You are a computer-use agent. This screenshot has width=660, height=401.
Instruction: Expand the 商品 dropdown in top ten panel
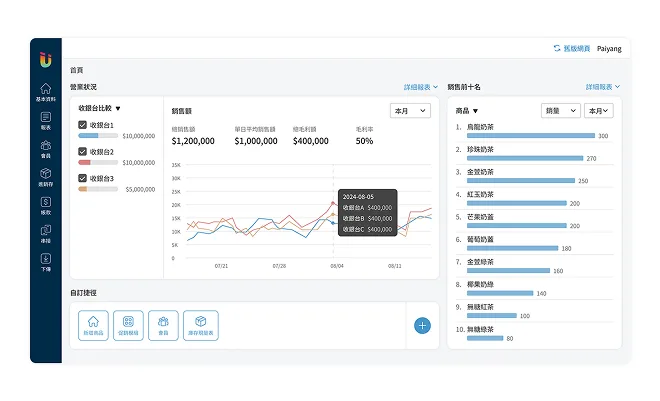pos(467,111)
